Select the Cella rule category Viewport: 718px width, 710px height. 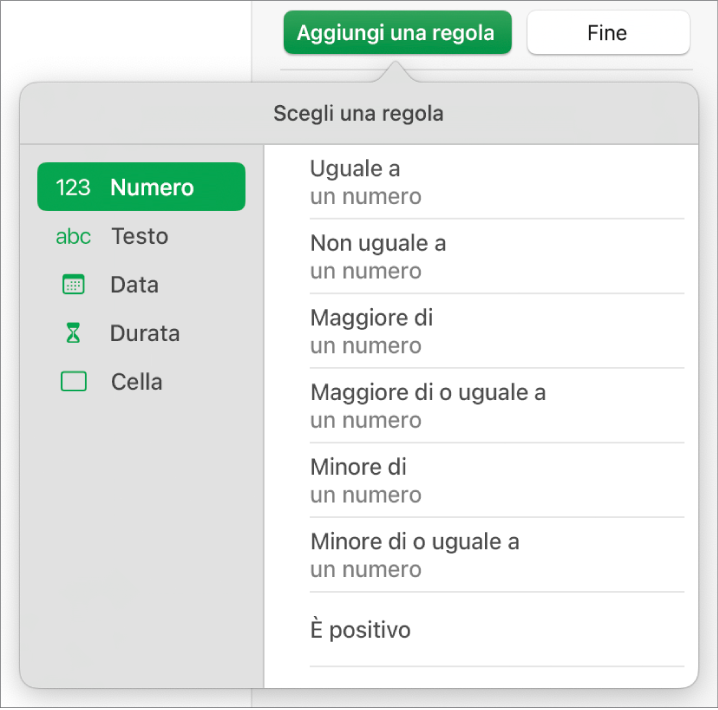pos(136,382)
